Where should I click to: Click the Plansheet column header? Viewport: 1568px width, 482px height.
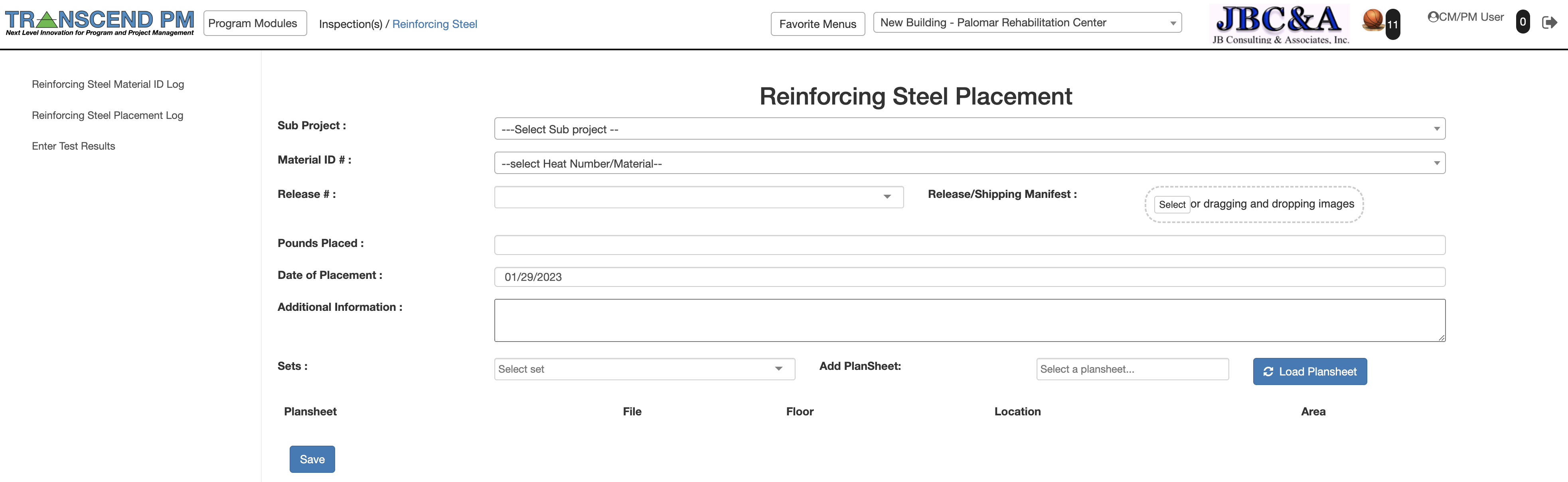click(310, 411)
